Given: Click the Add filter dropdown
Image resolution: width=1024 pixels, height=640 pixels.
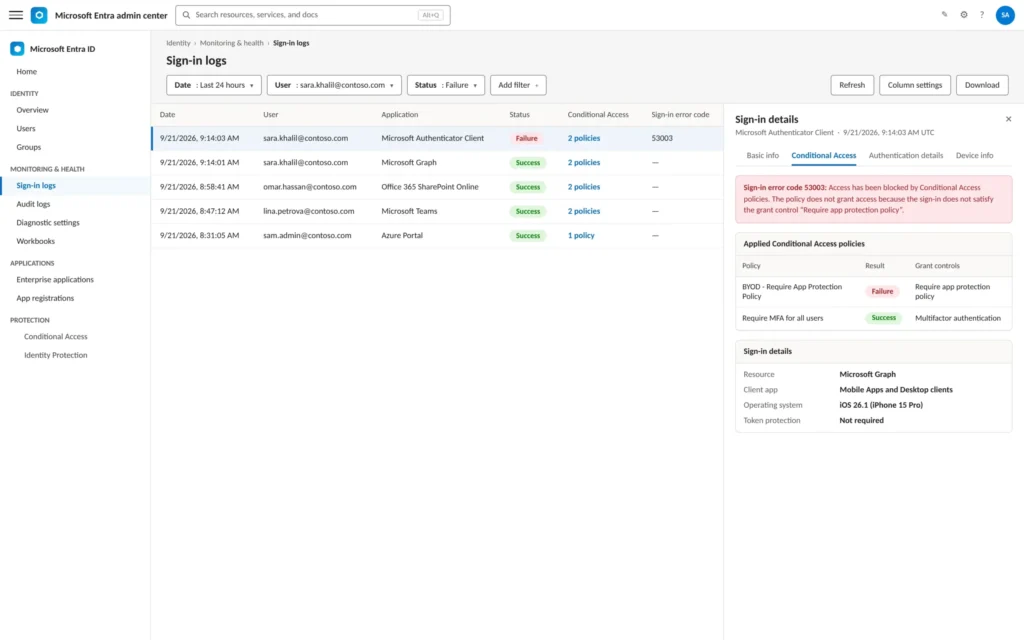Looking at the screenshot, I should pyautogui.click(x=518, y=85).
